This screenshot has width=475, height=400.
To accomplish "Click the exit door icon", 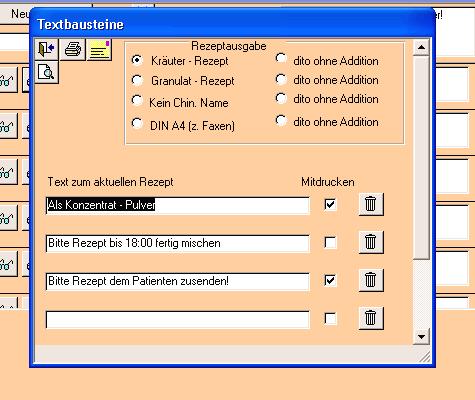I will pos(46,49).
